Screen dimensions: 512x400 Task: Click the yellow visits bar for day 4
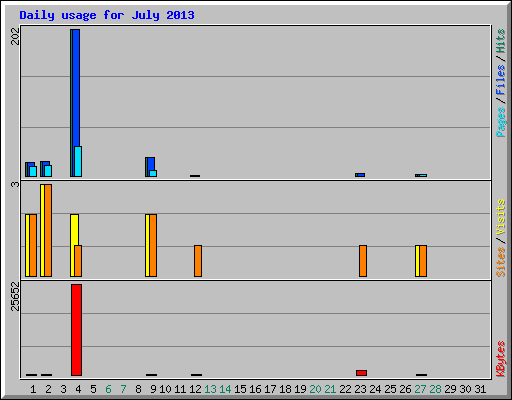74,230
